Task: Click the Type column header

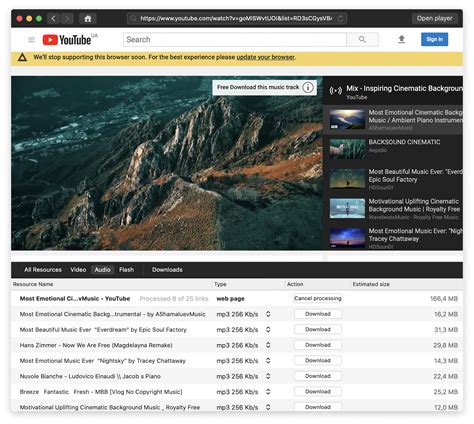Action: pos(220,284)
